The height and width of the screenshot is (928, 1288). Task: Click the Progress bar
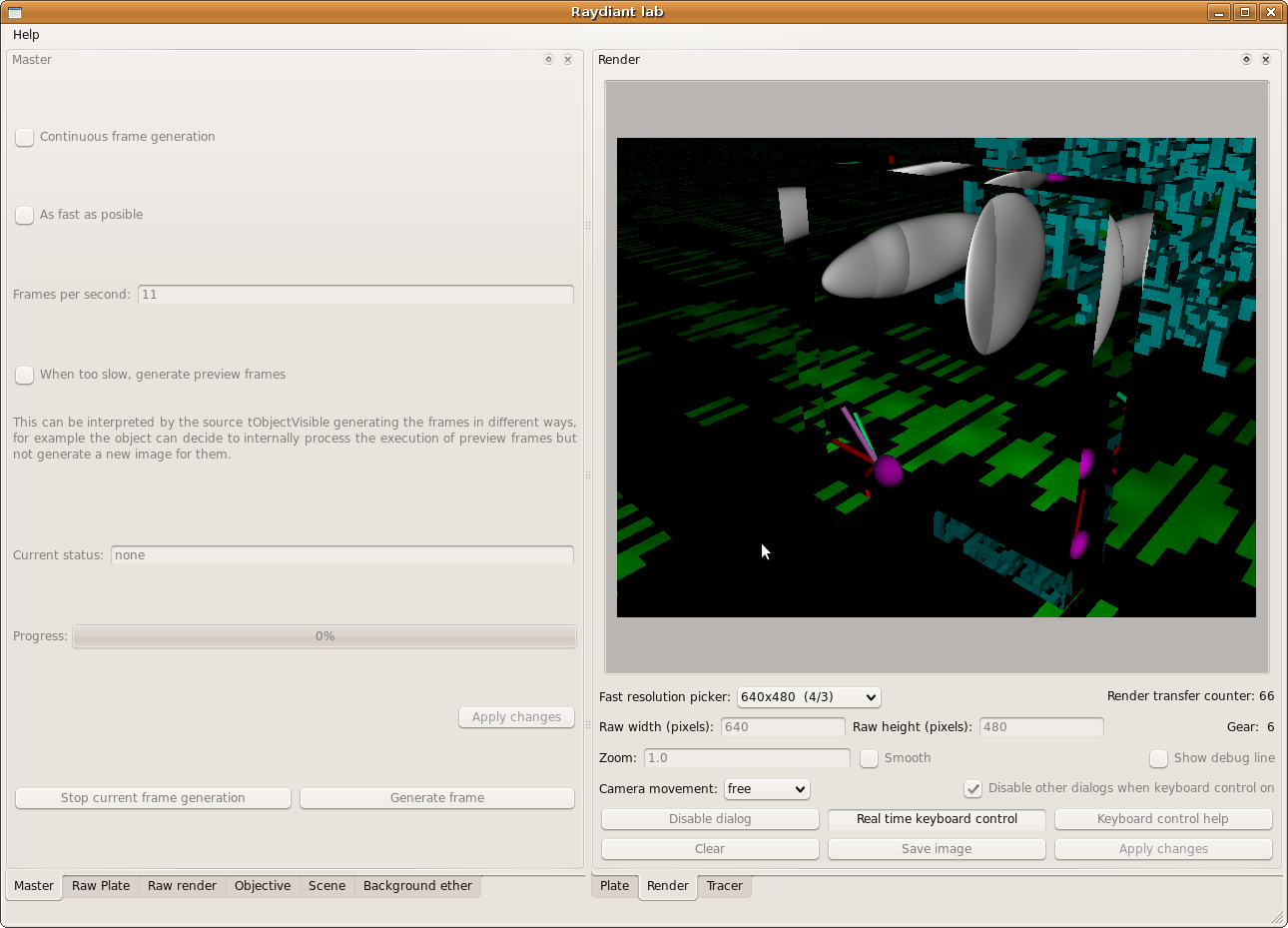324,636
